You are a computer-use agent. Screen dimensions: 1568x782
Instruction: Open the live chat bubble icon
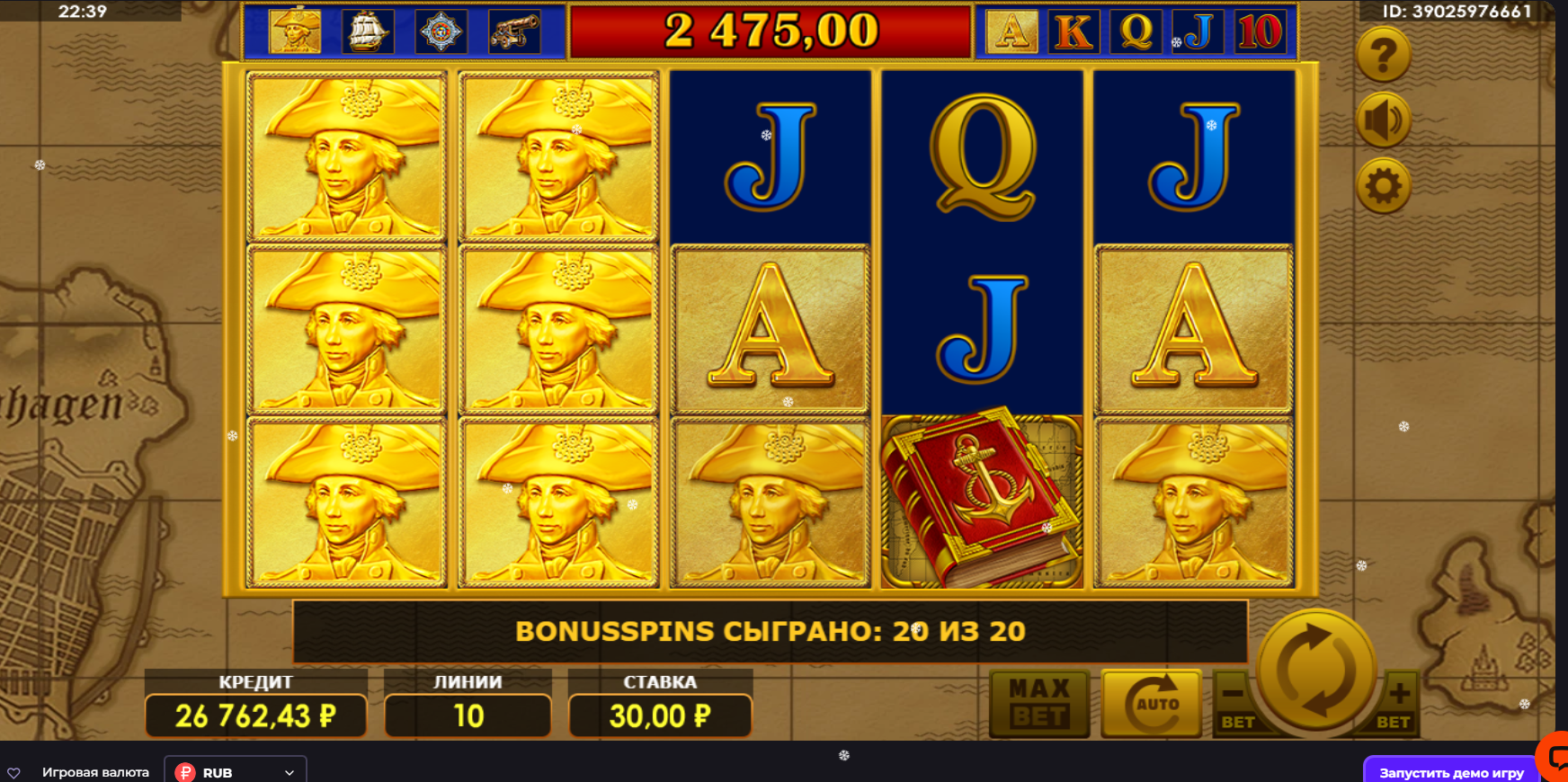pos(1555,757)
